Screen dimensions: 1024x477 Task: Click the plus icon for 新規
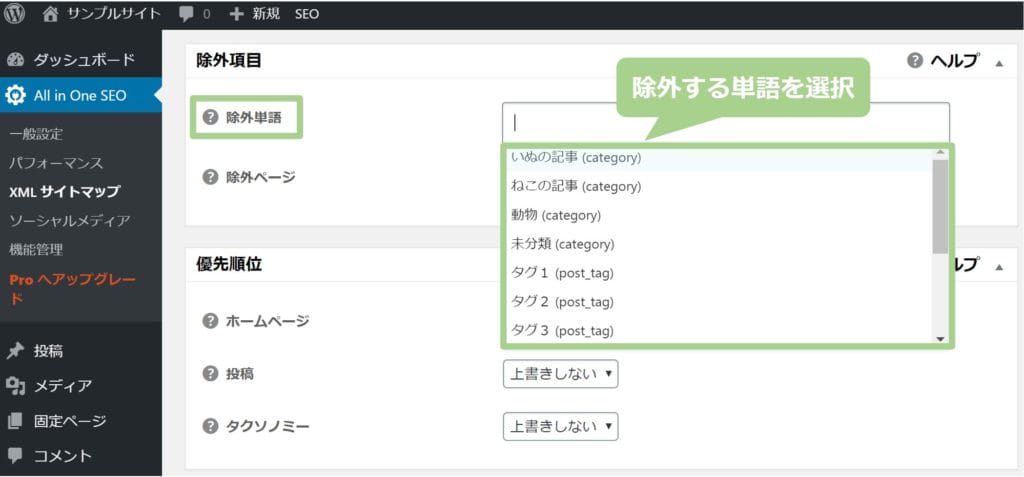click(x=236, y=14)
